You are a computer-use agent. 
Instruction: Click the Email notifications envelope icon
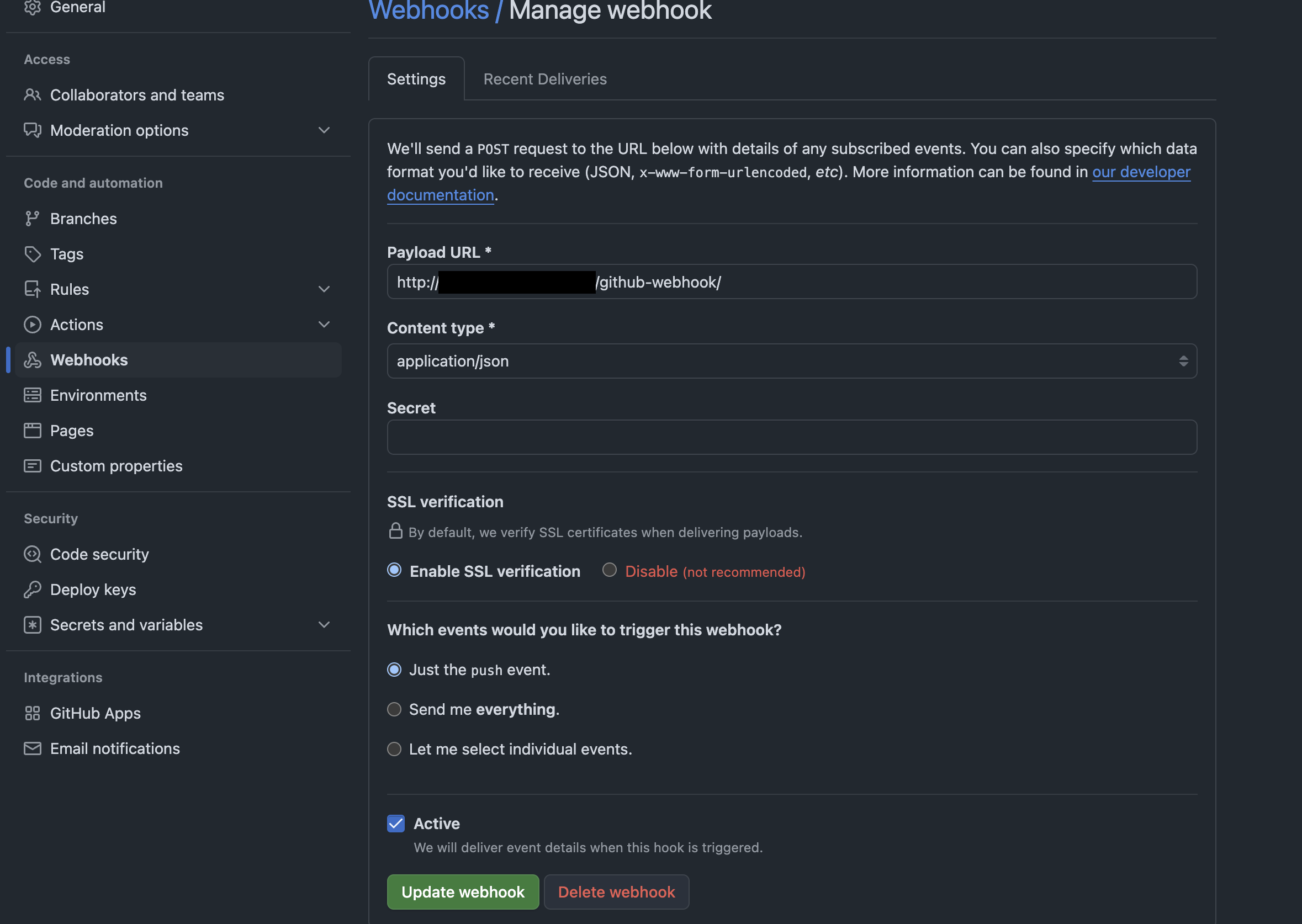click(x=33, y=748)
